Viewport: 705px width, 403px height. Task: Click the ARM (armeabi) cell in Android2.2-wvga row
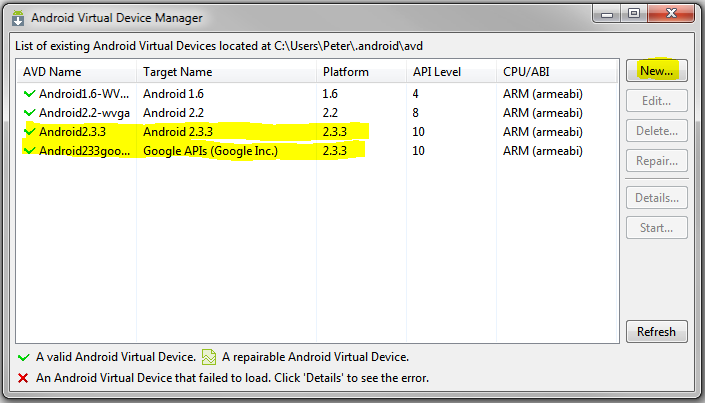point(543,112)
